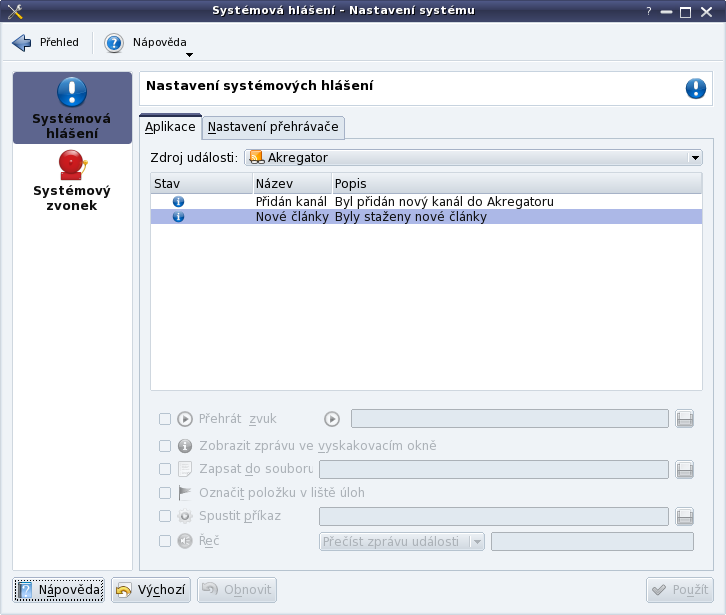This screenshot has height=615, width=726.
Task: Click the settings tools icon in title bar
Action: point(15,11)
